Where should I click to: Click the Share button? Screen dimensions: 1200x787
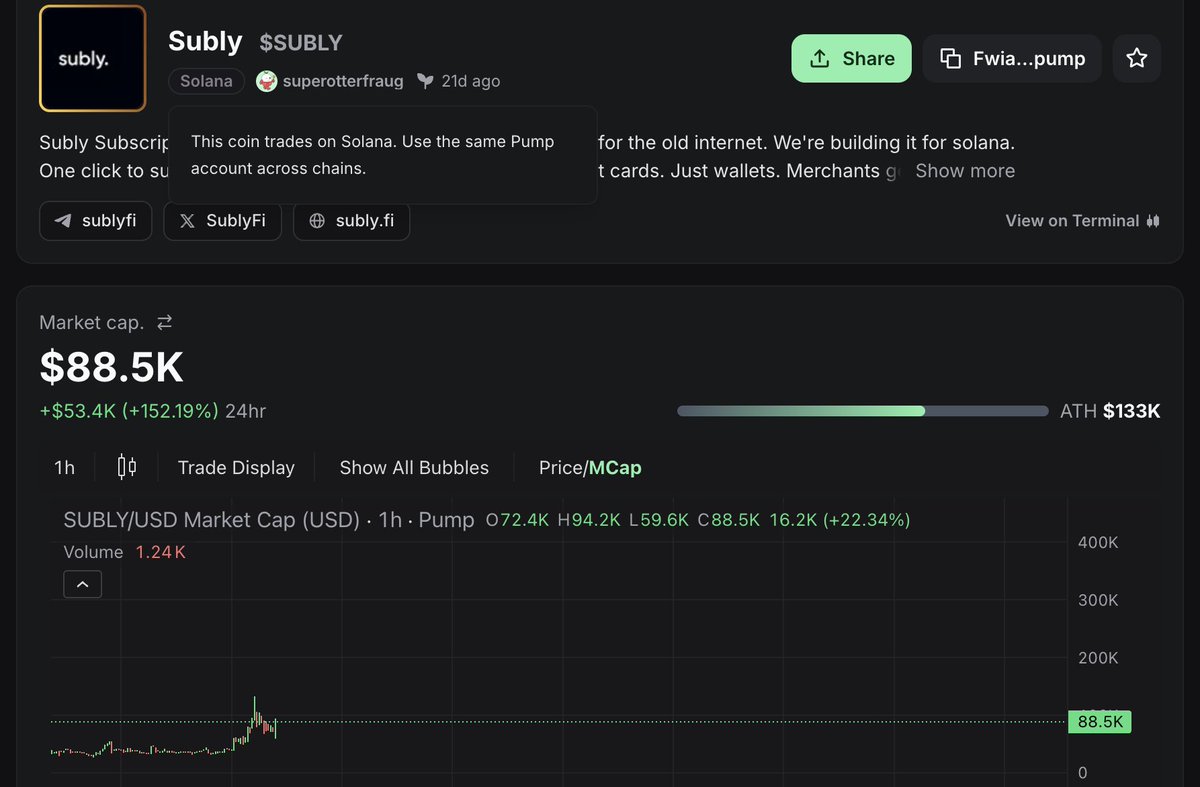click(x=851, y=58)
